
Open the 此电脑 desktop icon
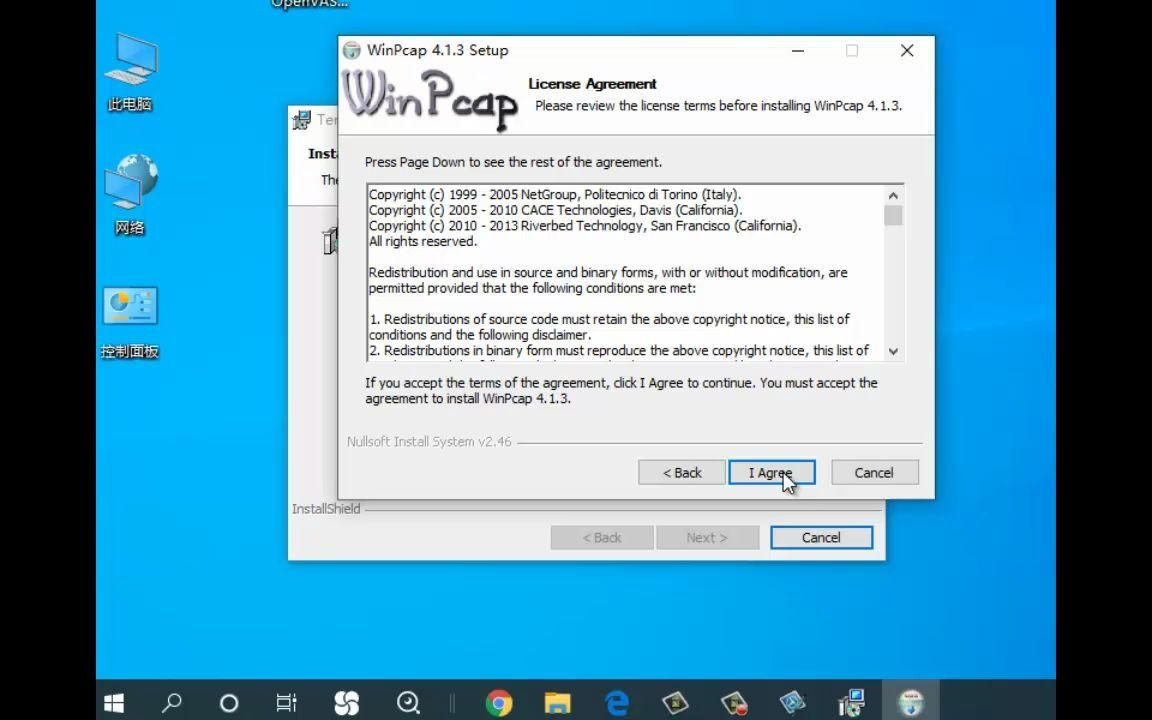130,71
